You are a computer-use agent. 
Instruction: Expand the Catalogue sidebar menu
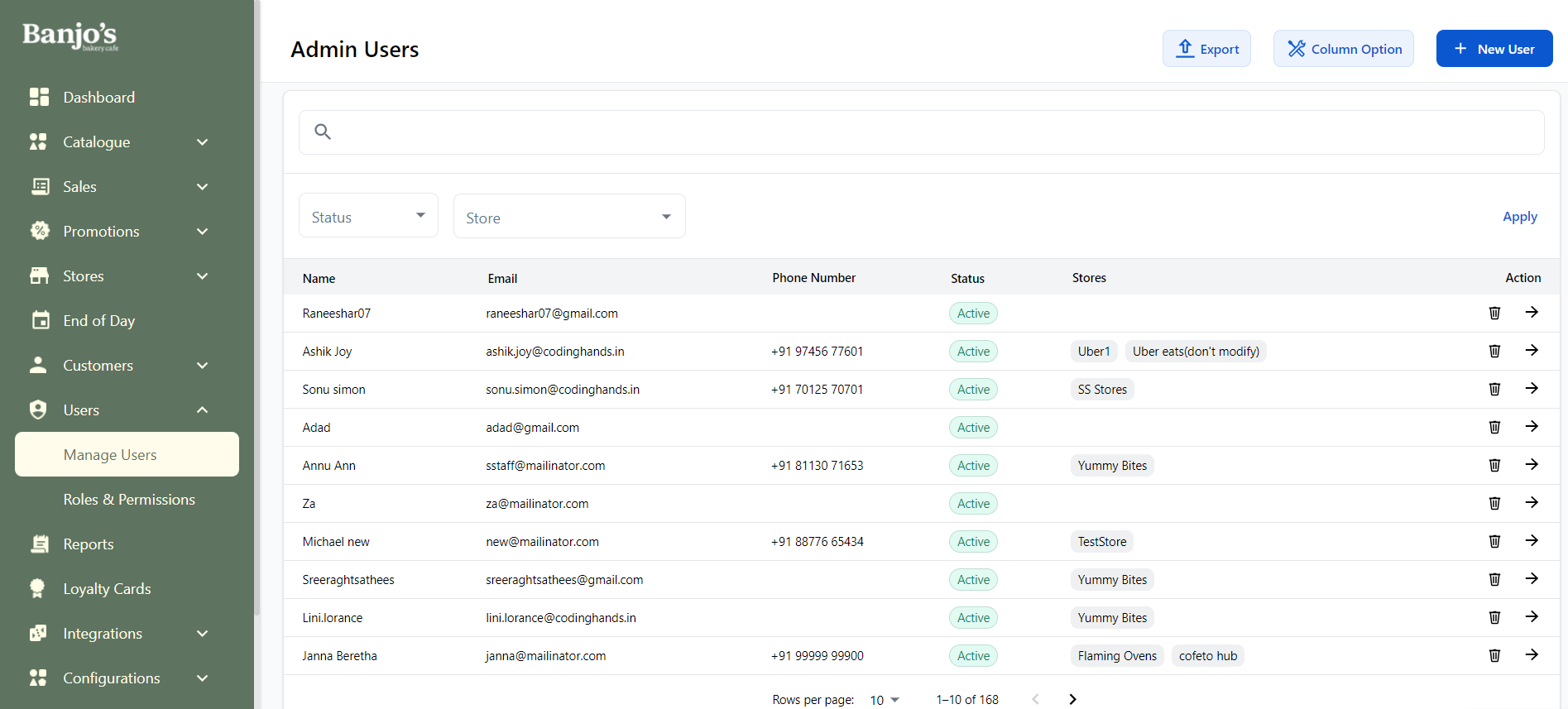pos(202,142)
